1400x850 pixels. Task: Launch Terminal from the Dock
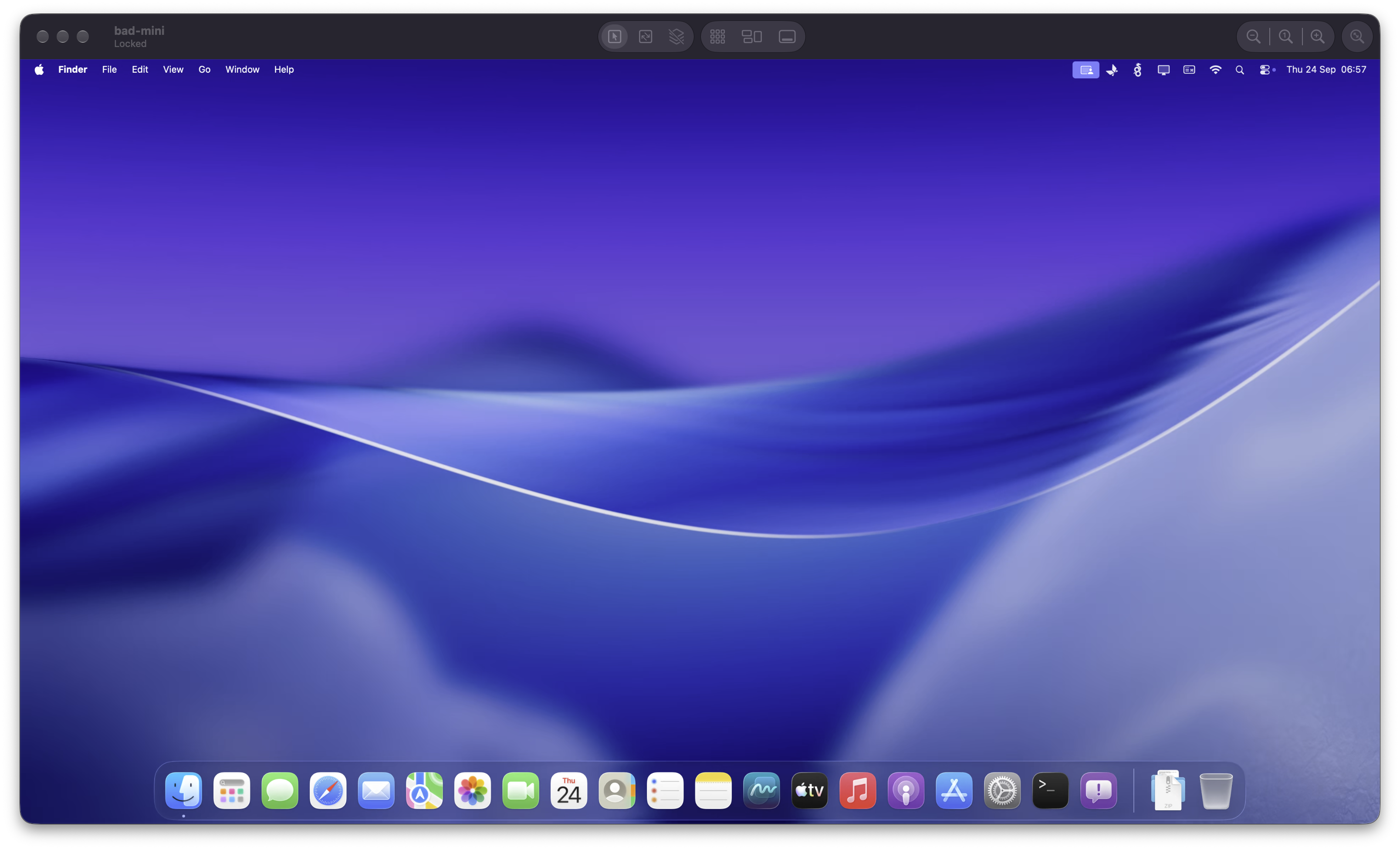tap(1050, 790)
